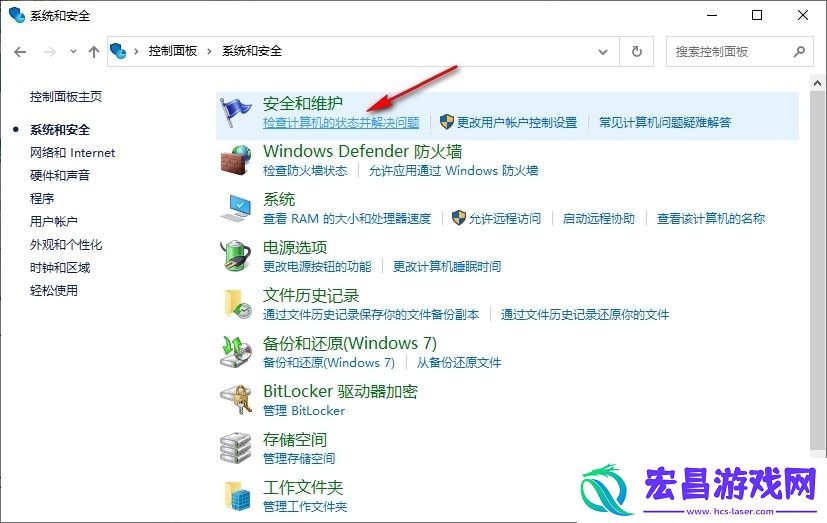
Task: Click 管理存储空间 link
Action: 299,459
